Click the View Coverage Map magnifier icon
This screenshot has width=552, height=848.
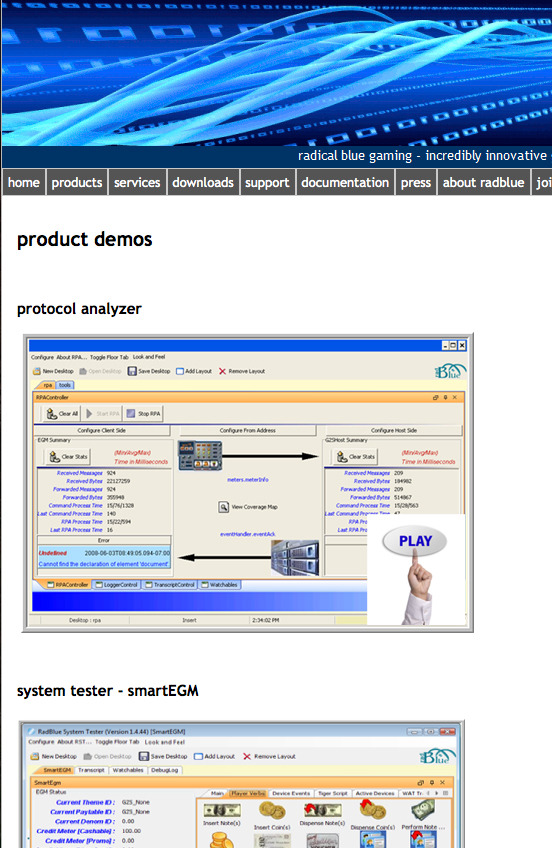coord(223,507)
